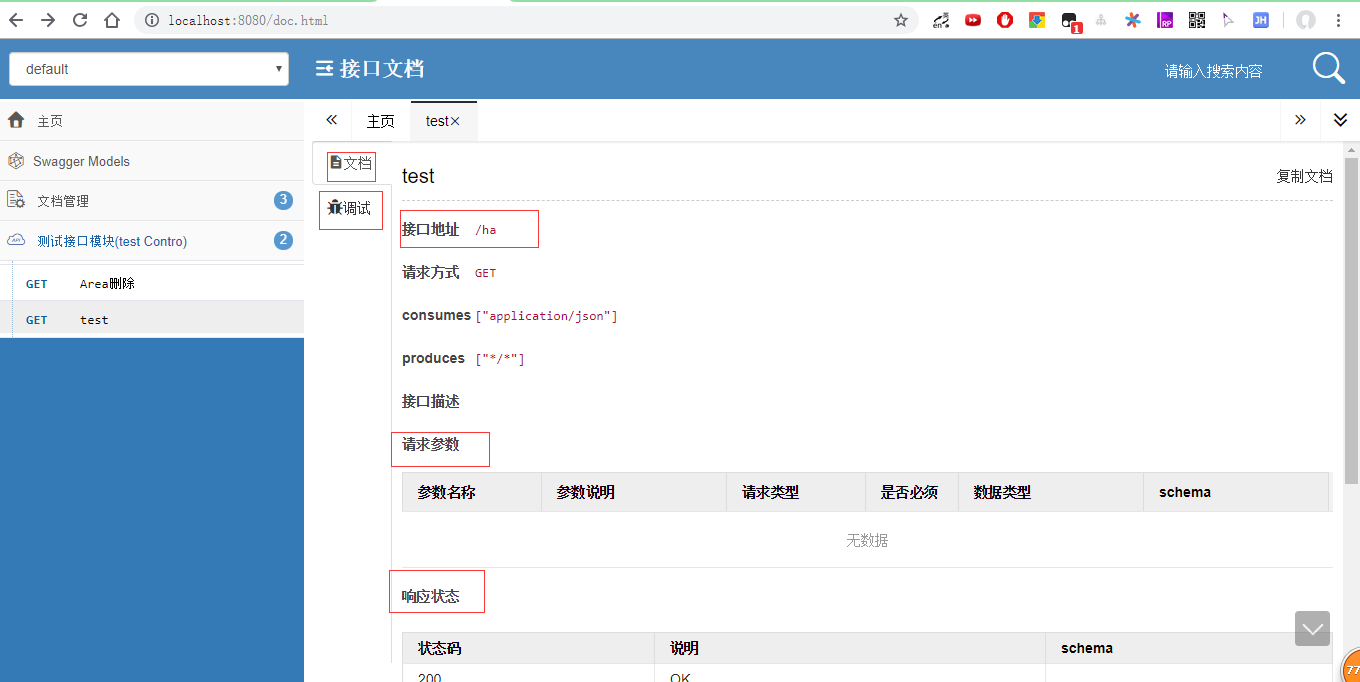
Task: Click the gray down-arrow scroll button
Action: point(1312,628)
